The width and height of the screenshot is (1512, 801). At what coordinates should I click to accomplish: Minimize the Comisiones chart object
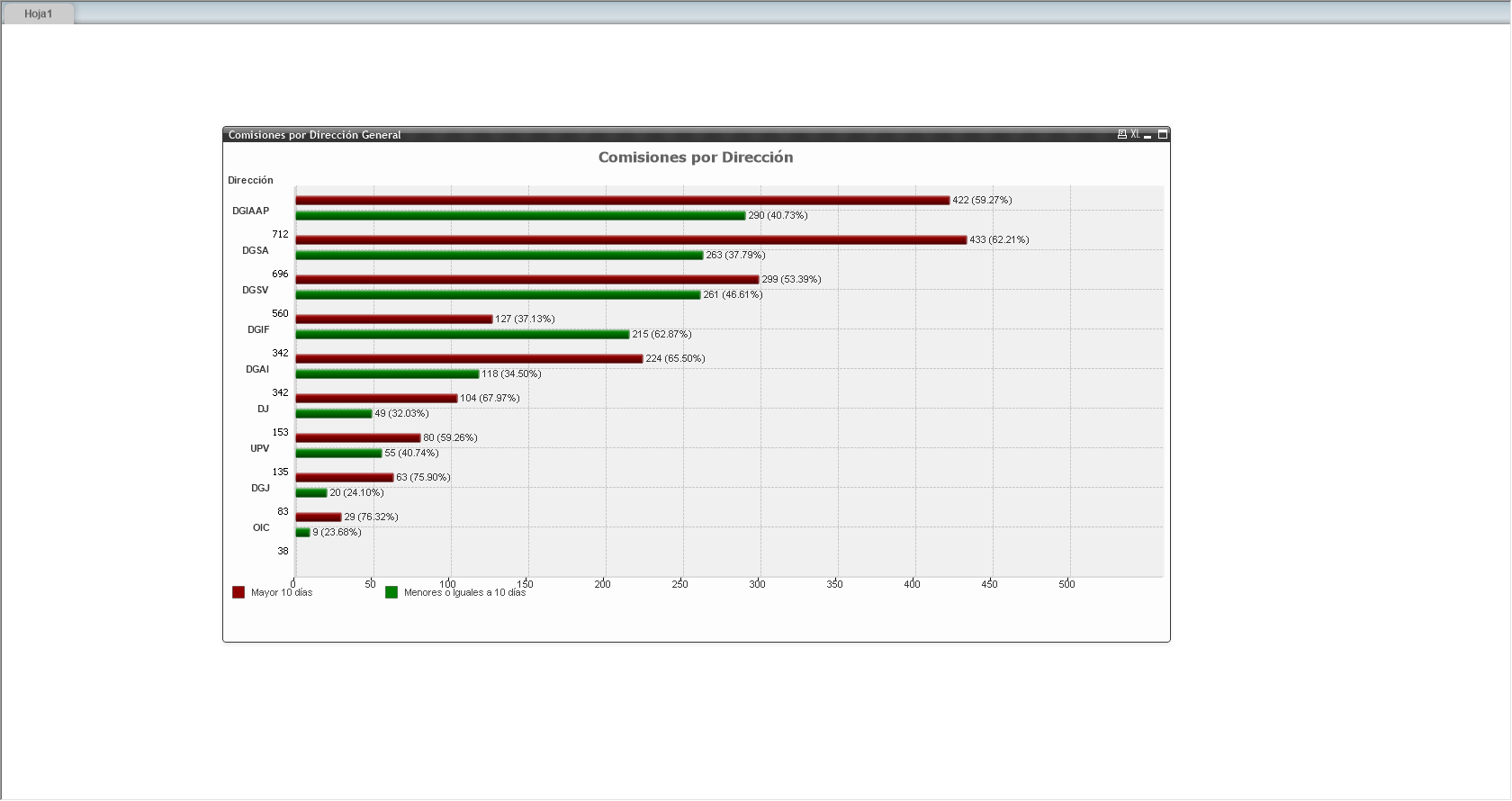tap(1147, 135)
